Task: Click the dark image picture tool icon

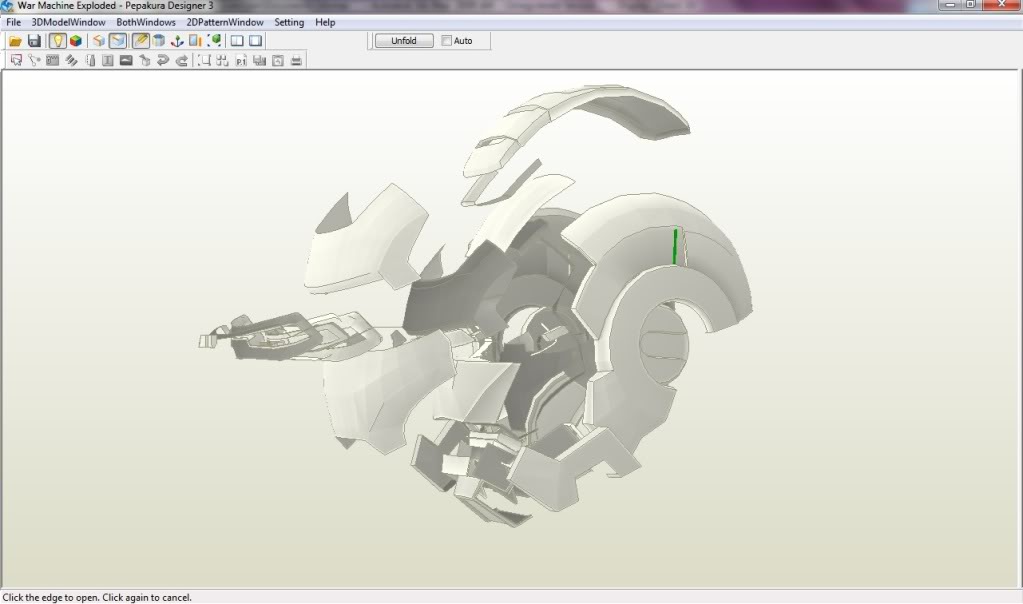Action: tap(127, 61)
